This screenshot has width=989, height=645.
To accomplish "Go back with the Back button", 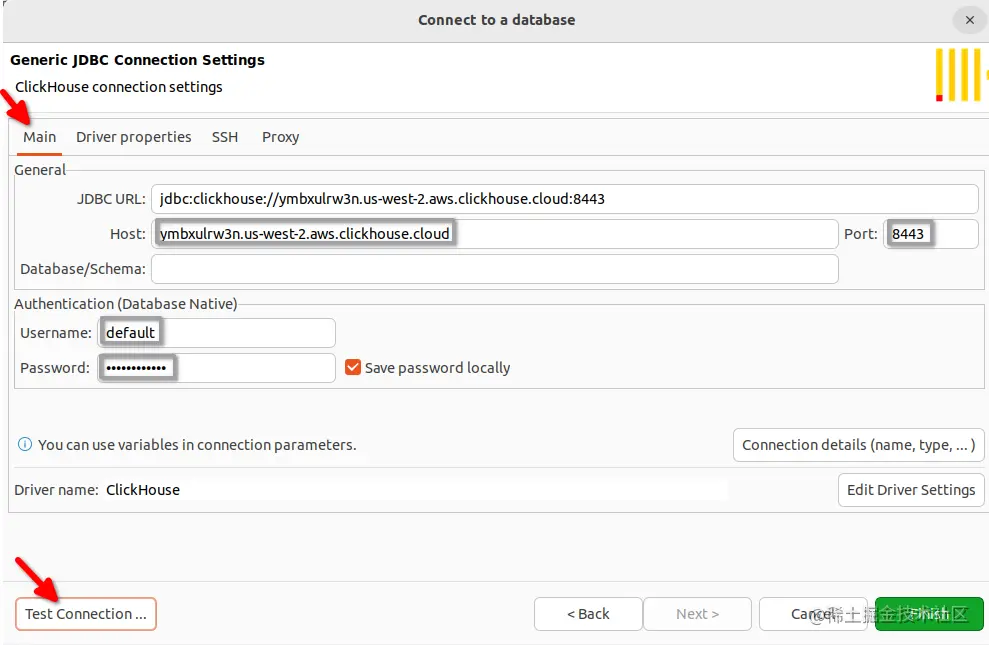I will [587, 614].
